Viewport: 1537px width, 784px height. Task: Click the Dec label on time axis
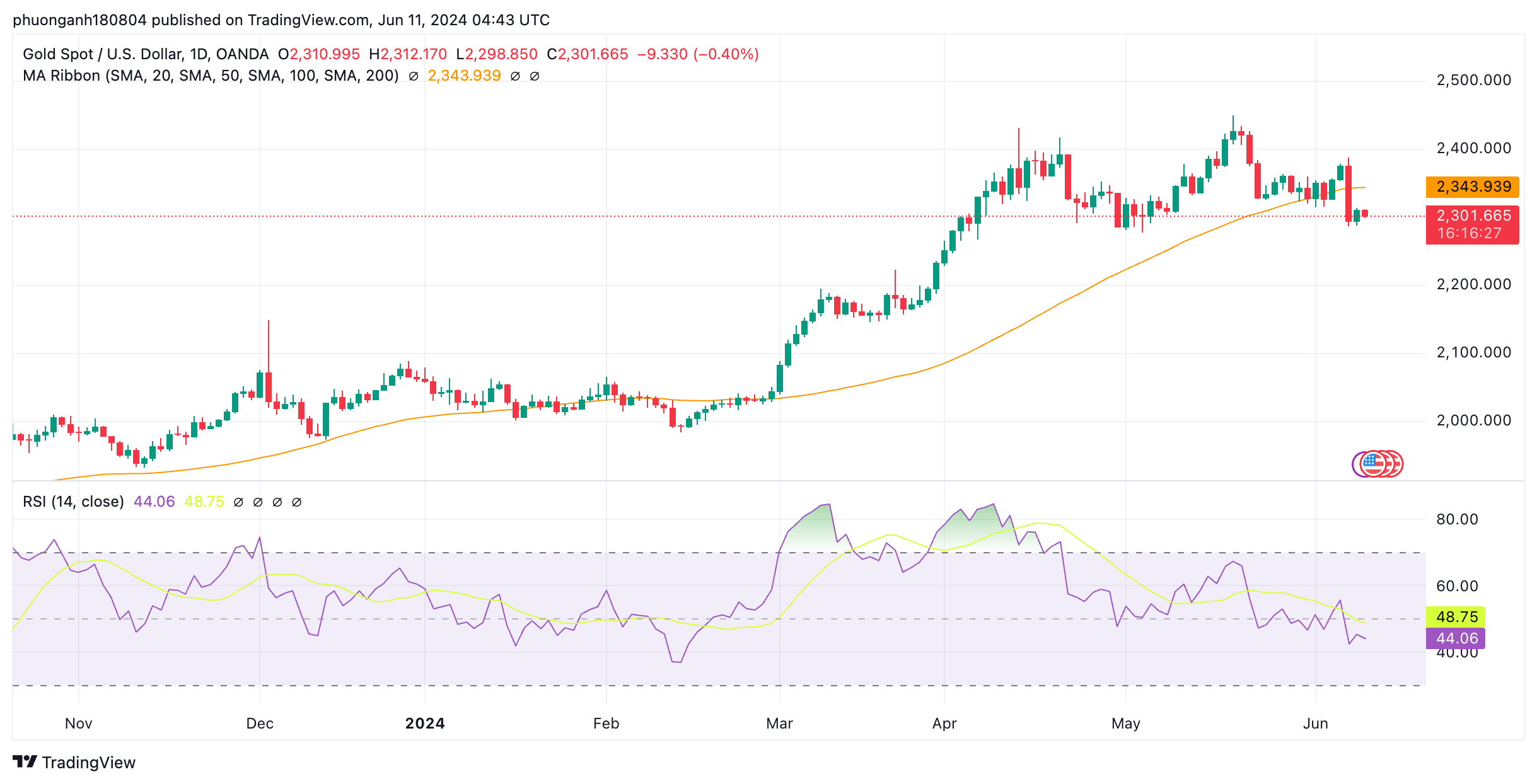tap(260, 723)
